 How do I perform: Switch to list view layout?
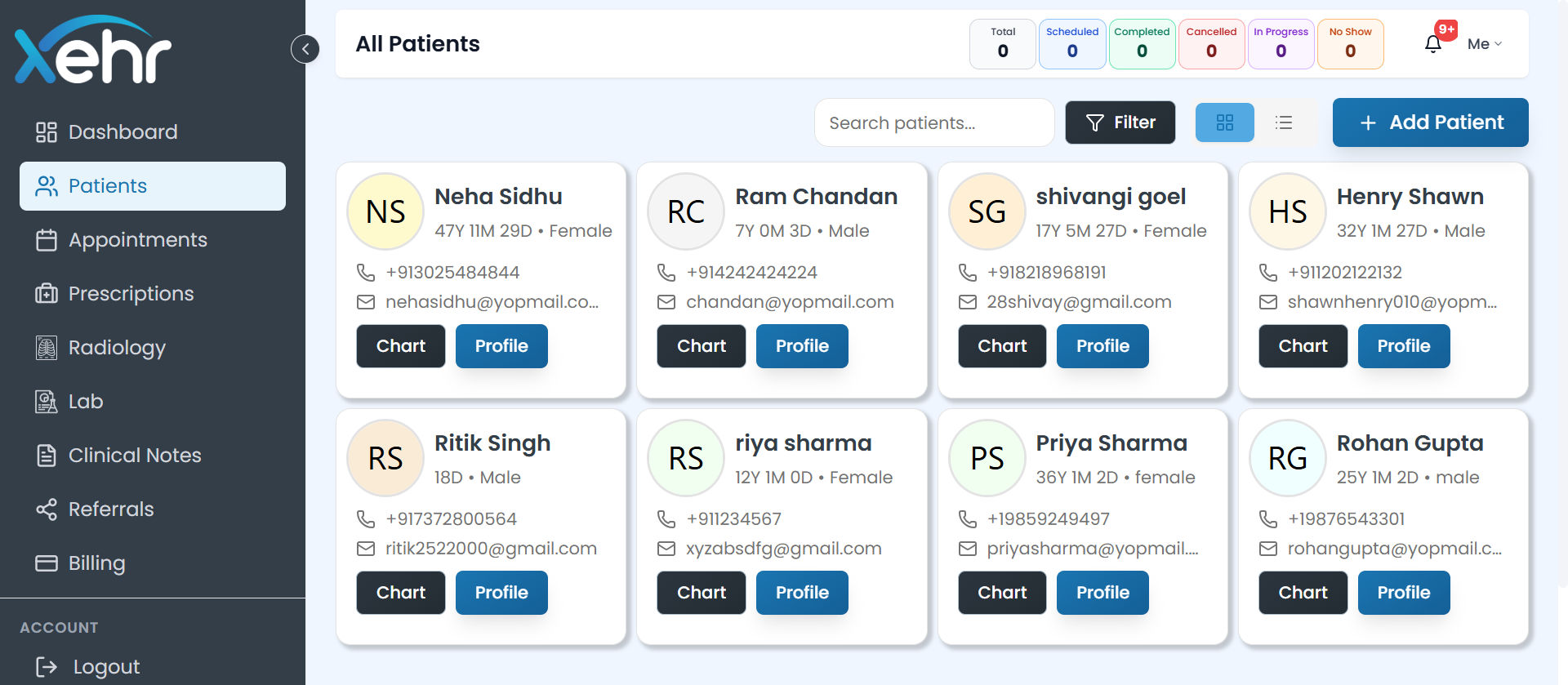[1283, 122]
